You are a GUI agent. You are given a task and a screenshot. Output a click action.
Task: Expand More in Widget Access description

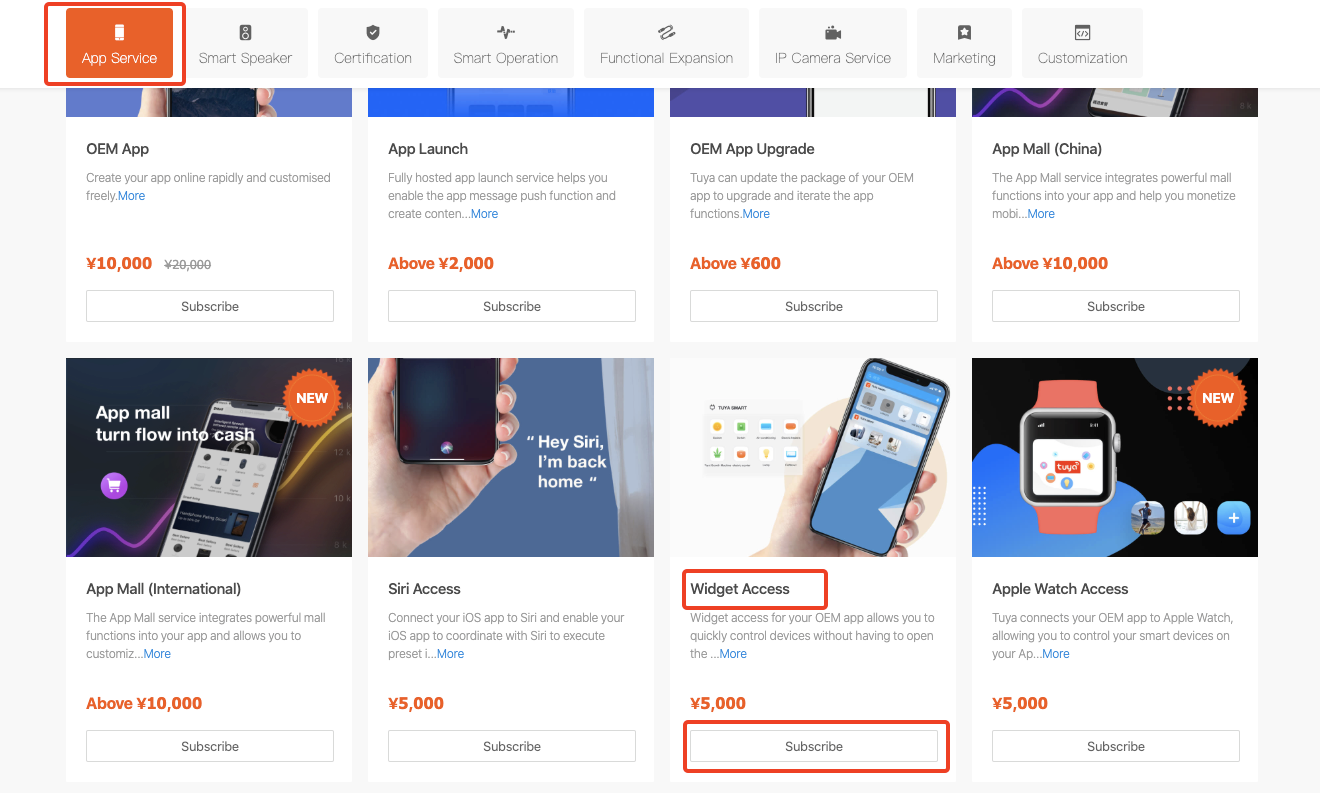pos(733,654)
